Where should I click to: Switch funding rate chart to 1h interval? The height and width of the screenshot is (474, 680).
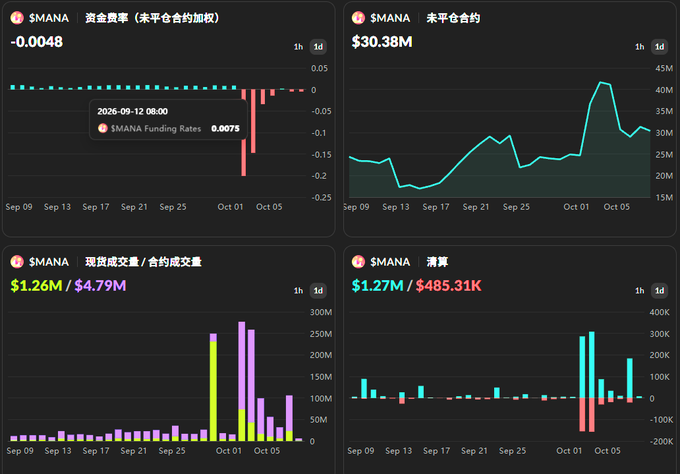(298, 47)
